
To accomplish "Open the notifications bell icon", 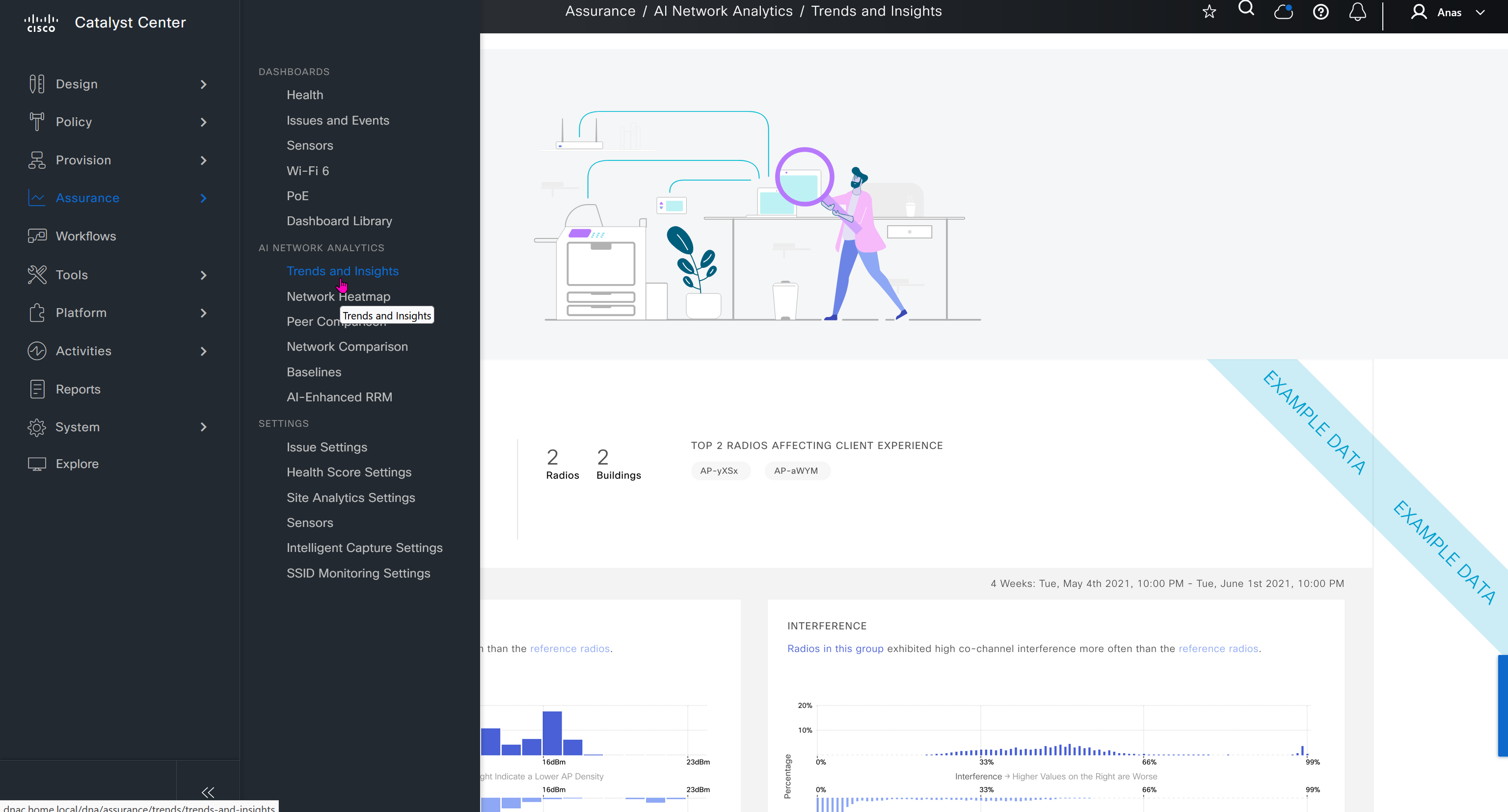I will [1358, 12].
